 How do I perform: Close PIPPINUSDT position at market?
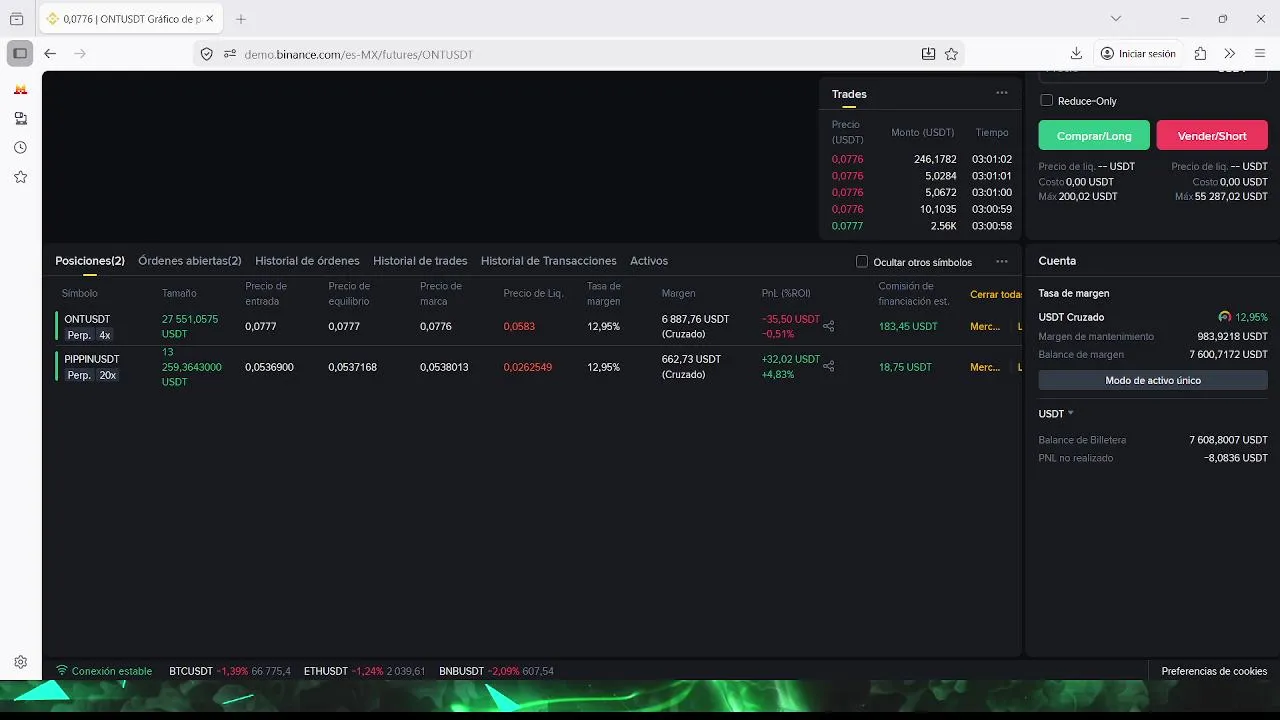985,367
